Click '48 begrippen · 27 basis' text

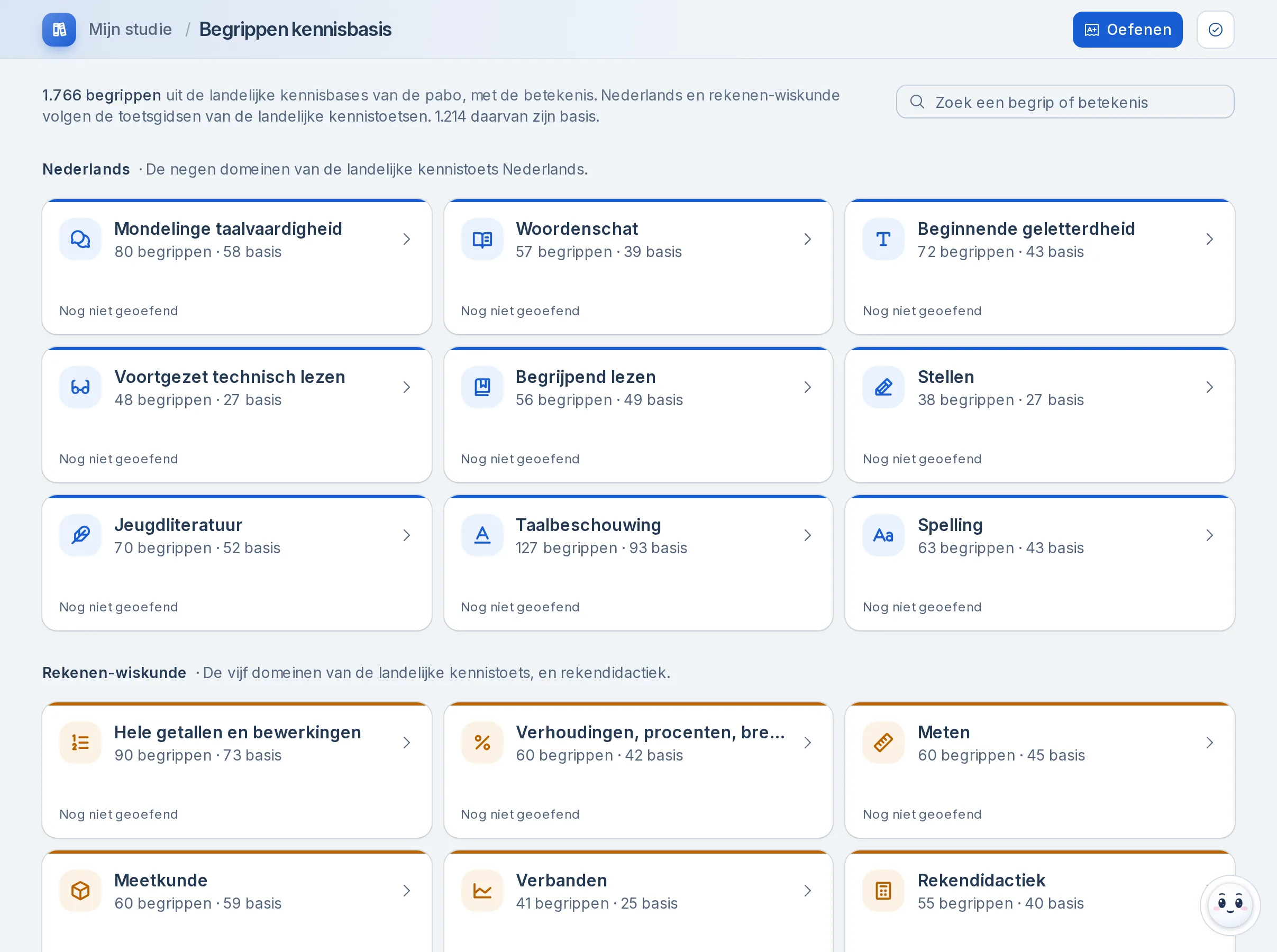point(198,399)
